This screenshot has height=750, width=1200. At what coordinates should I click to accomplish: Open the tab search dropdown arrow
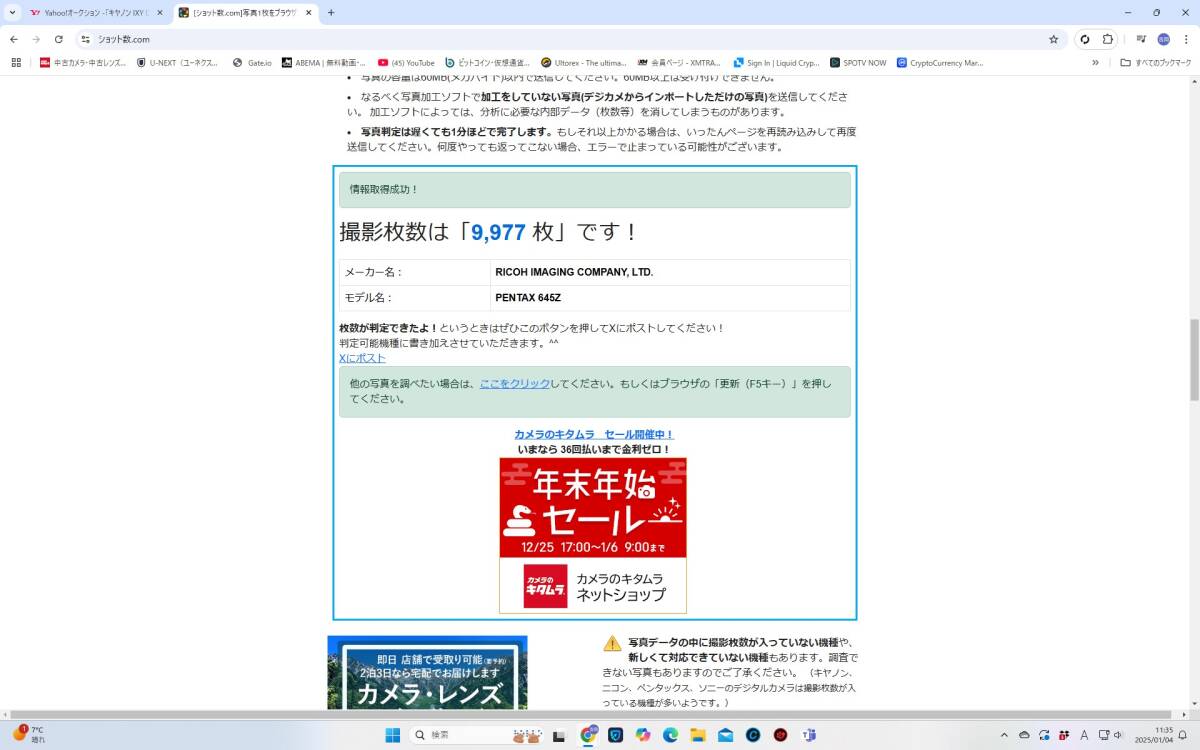11,13
